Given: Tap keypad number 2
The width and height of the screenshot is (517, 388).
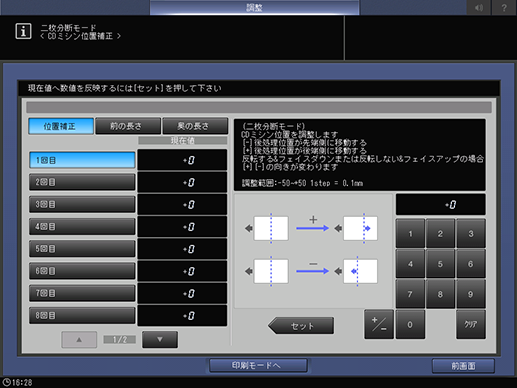Looking at the screenshot, I should click(x=440, y=234).
